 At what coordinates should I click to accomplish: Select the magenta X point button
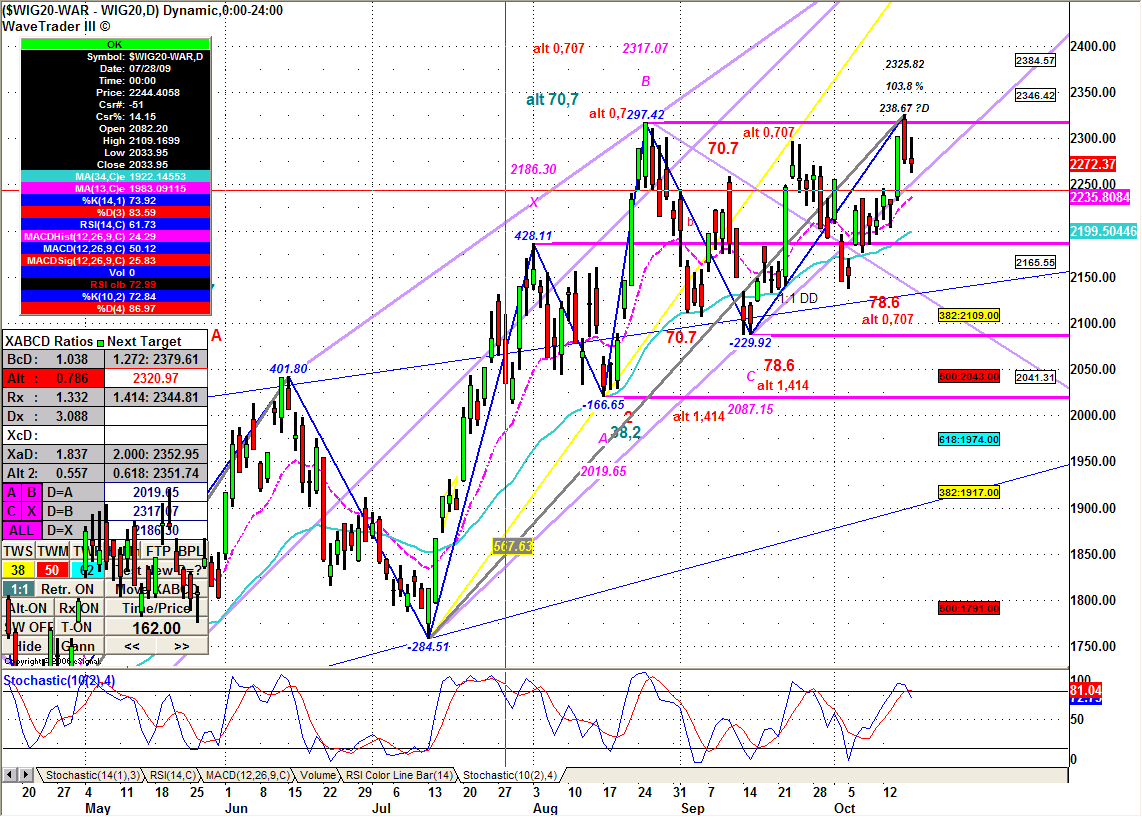tap(32, 511)
